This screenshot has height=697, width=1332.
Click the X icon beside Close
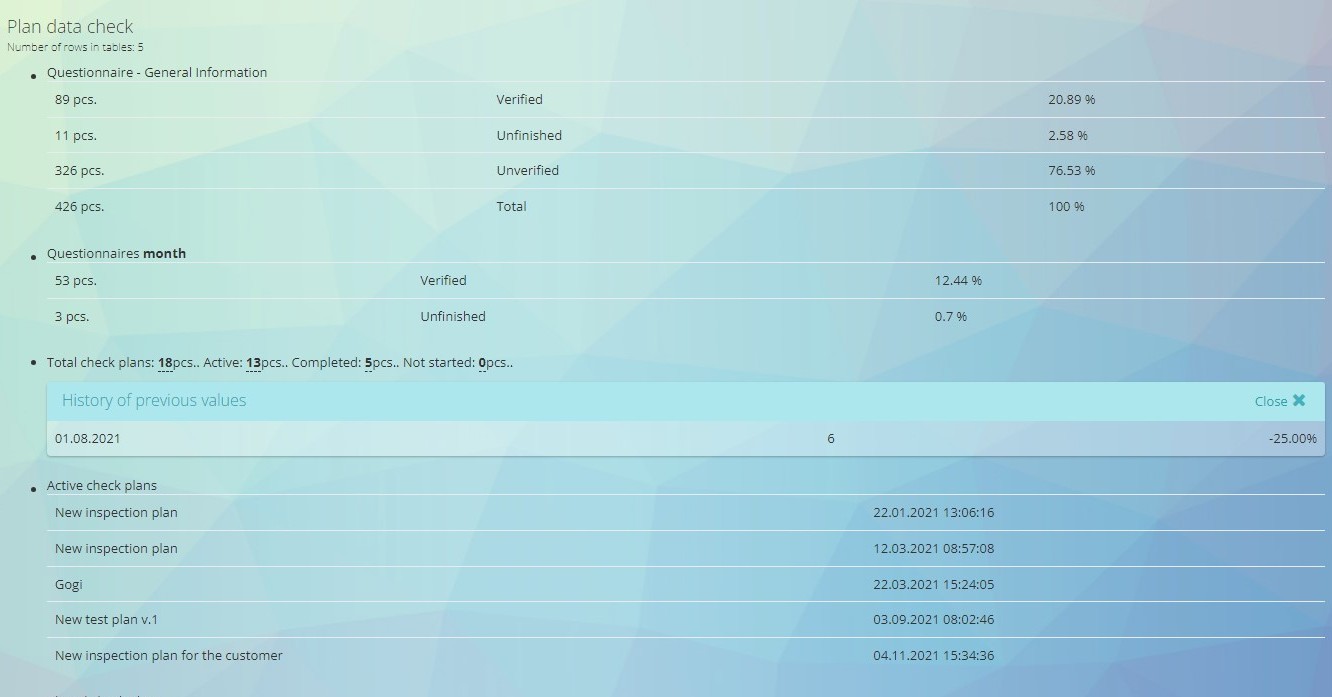[x=1299, y=400]
